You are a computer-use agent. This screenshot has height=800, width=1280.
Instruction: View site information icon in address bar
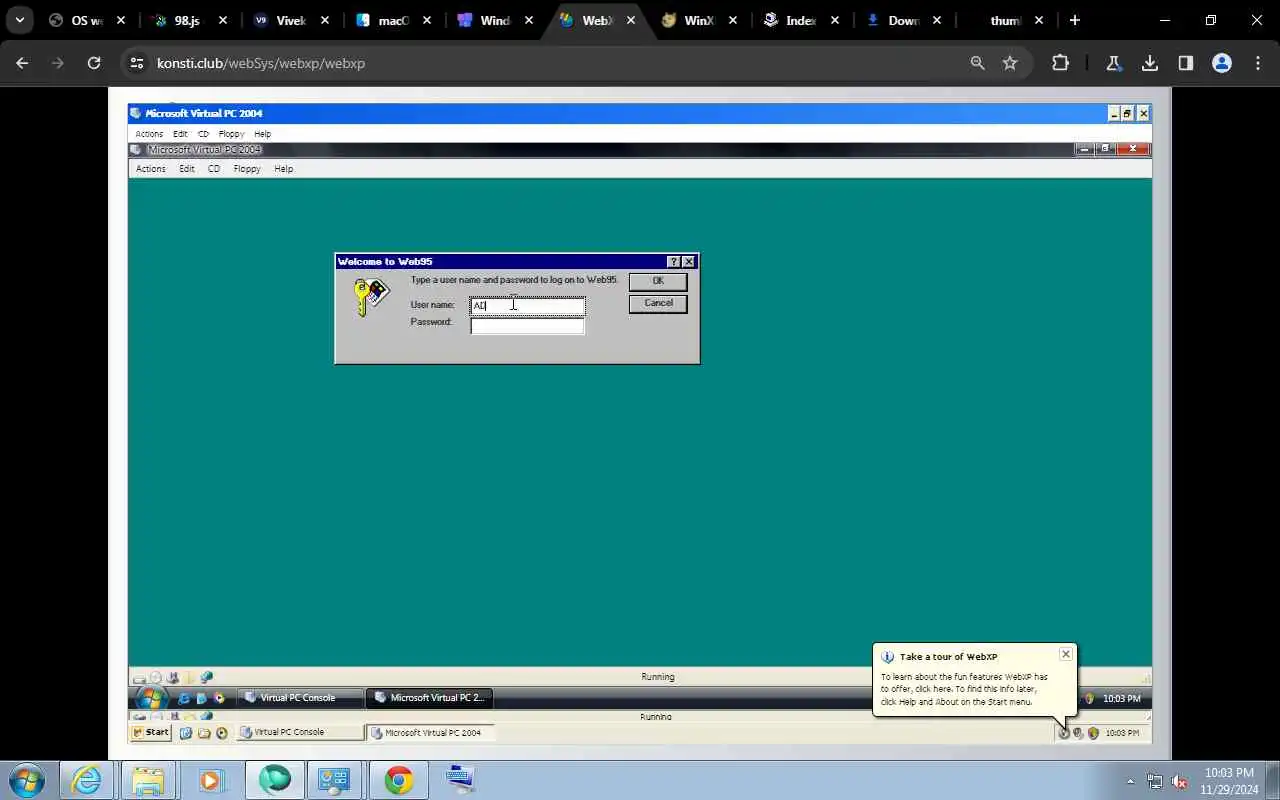[x=136, y=63]
